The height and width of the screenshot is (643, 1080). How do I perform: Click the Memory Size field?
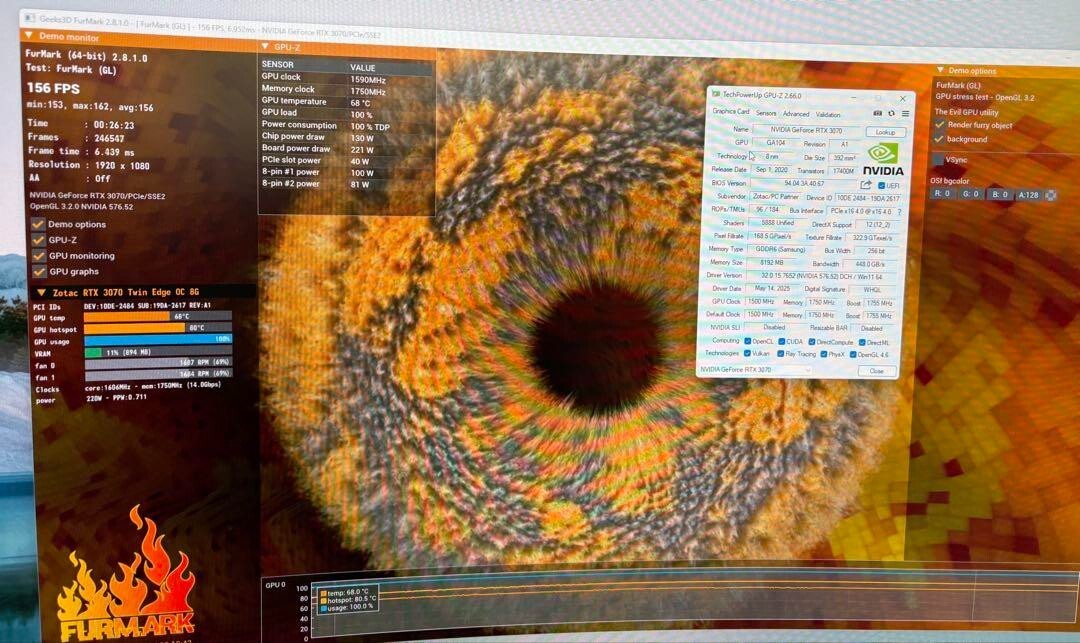pos(771,262)
